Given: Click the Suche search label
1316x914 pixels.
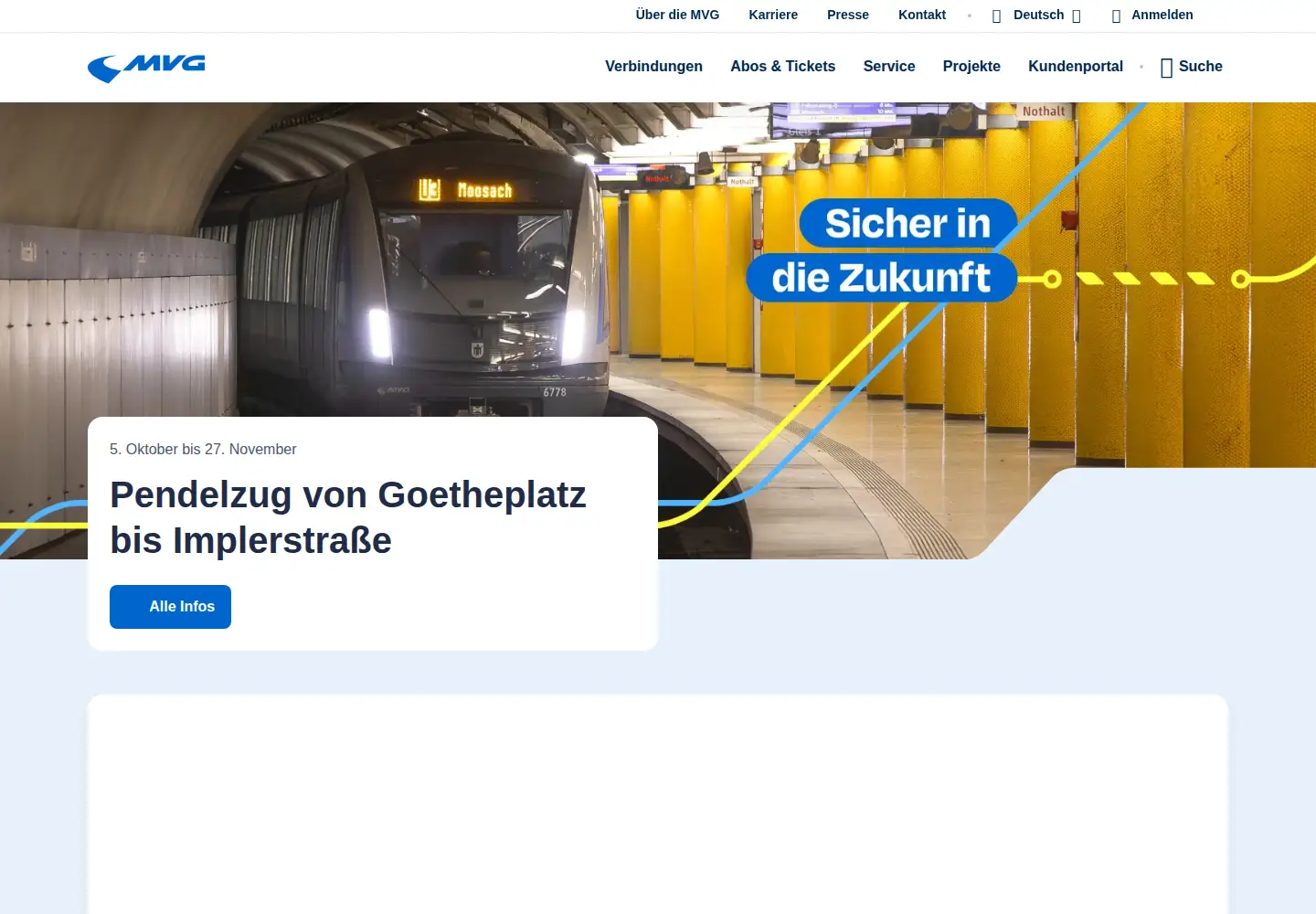Looking at the screenshot, I should pyautogui.click(x=1201, y=66).
